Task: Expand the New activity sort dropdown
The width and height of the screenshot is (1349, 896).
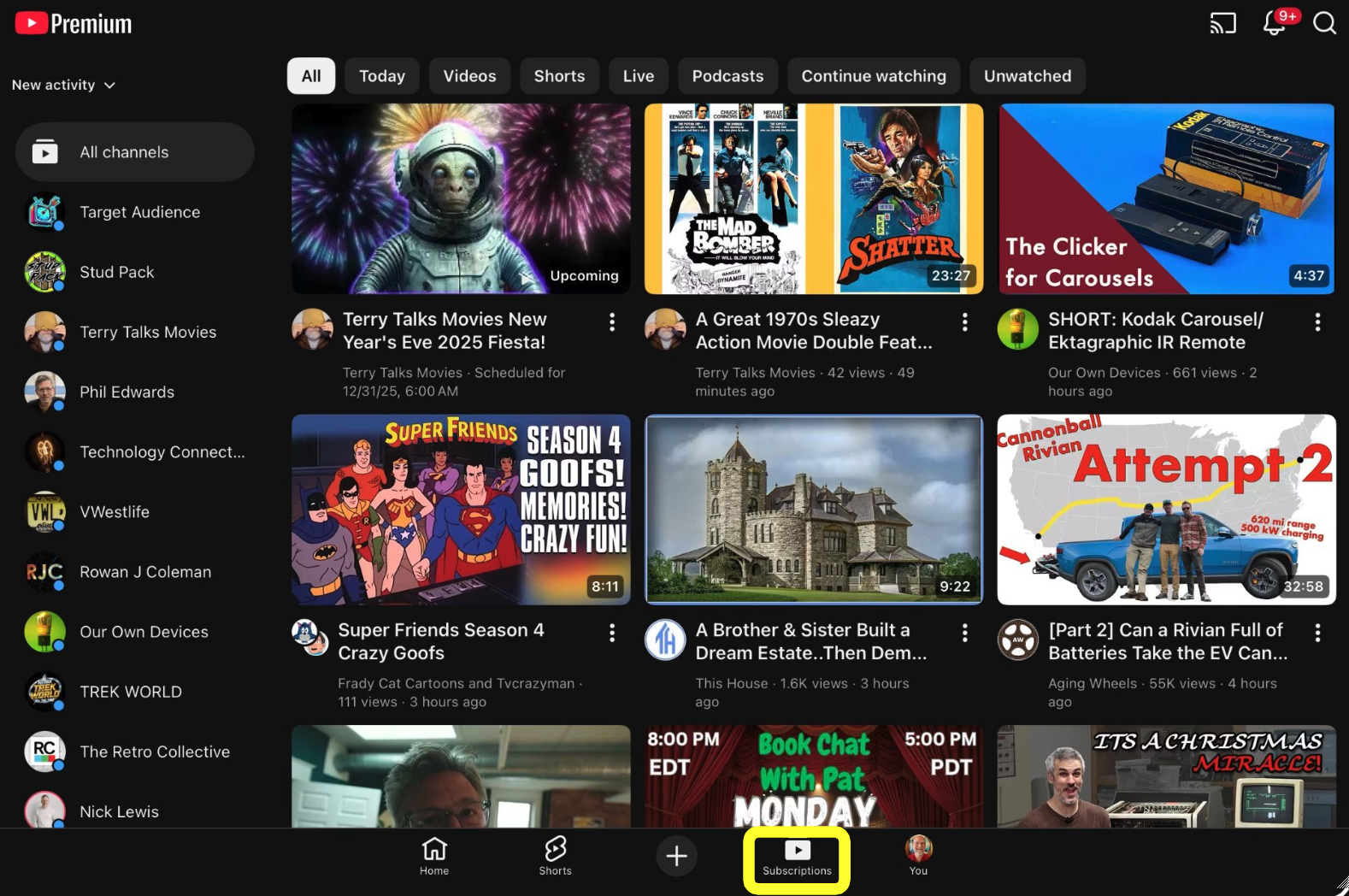Action: [x=63, y=85]
